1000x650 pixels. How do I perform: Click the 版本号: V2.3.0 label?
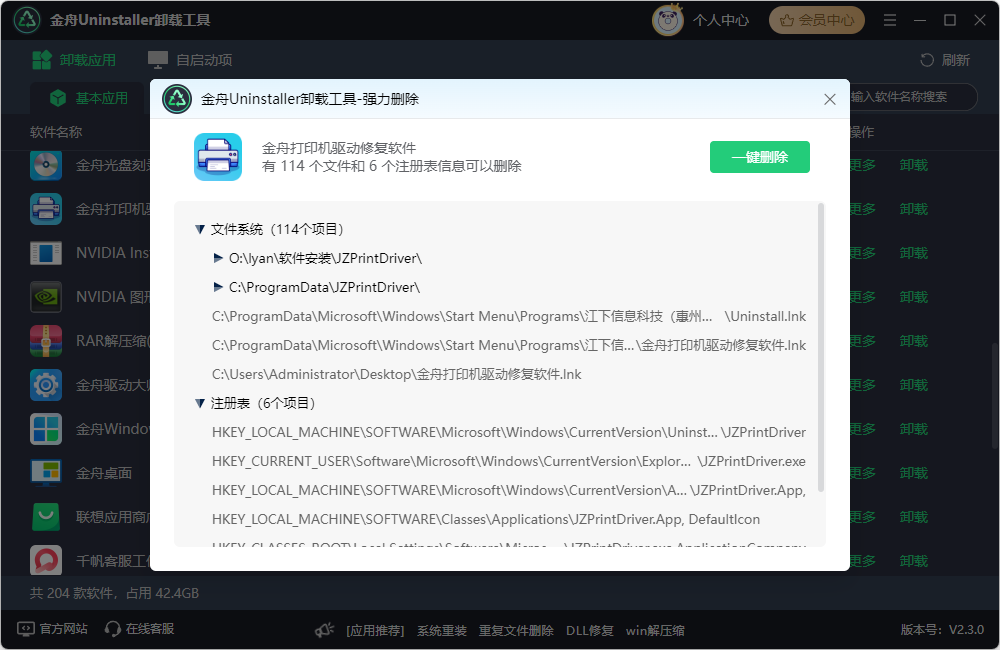pos(942,630)
